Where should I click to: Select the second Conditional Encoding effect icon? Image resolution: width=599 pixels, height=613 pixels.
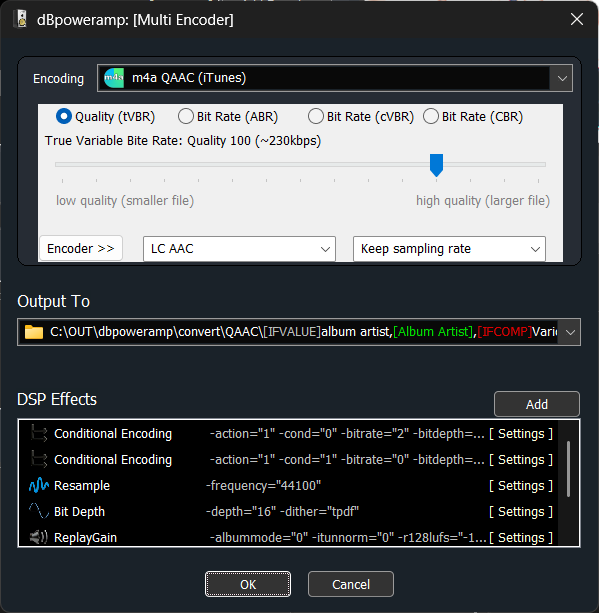pos(39,459)
